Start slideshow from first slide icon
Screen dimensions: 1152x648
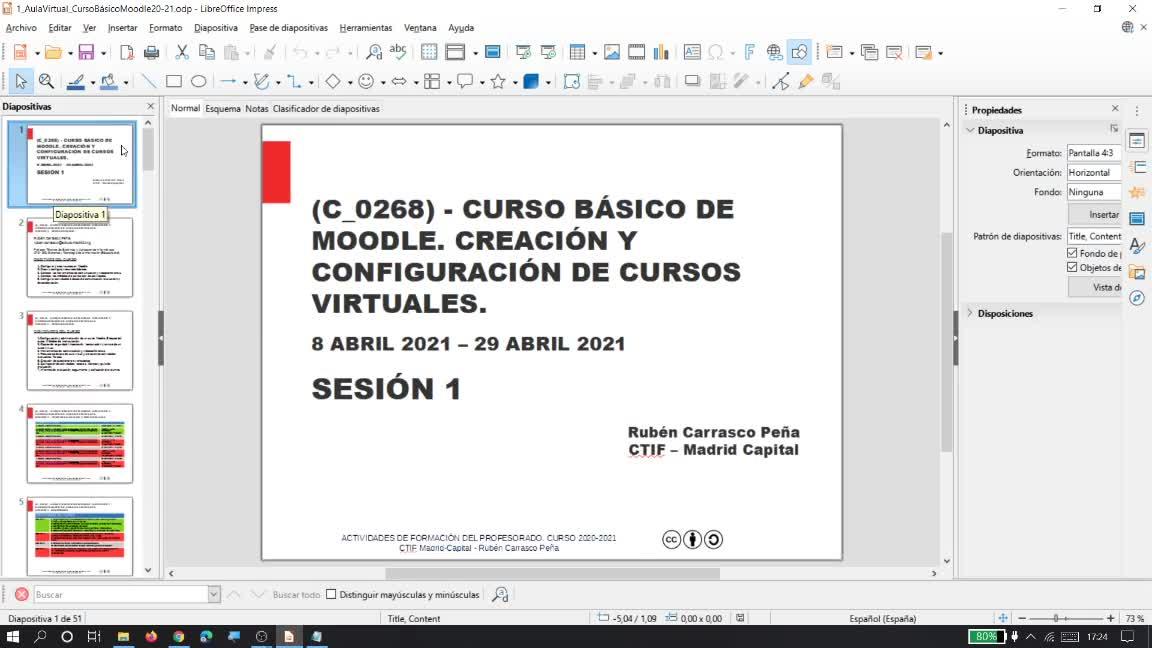tap(523, 52)
